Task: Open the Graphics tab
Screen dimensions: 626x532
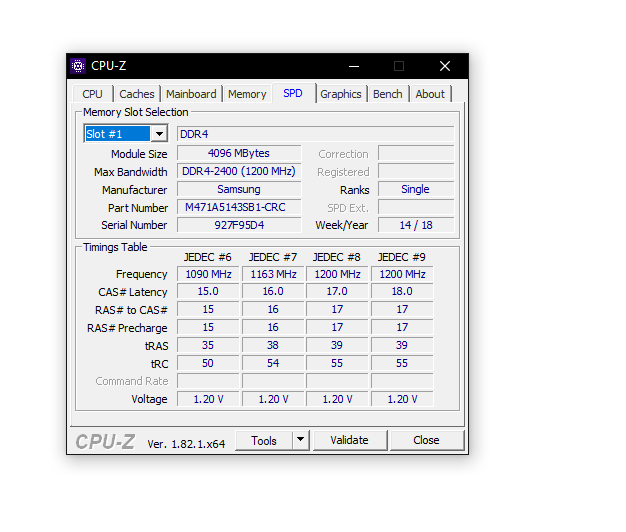Action: point(341,94)
